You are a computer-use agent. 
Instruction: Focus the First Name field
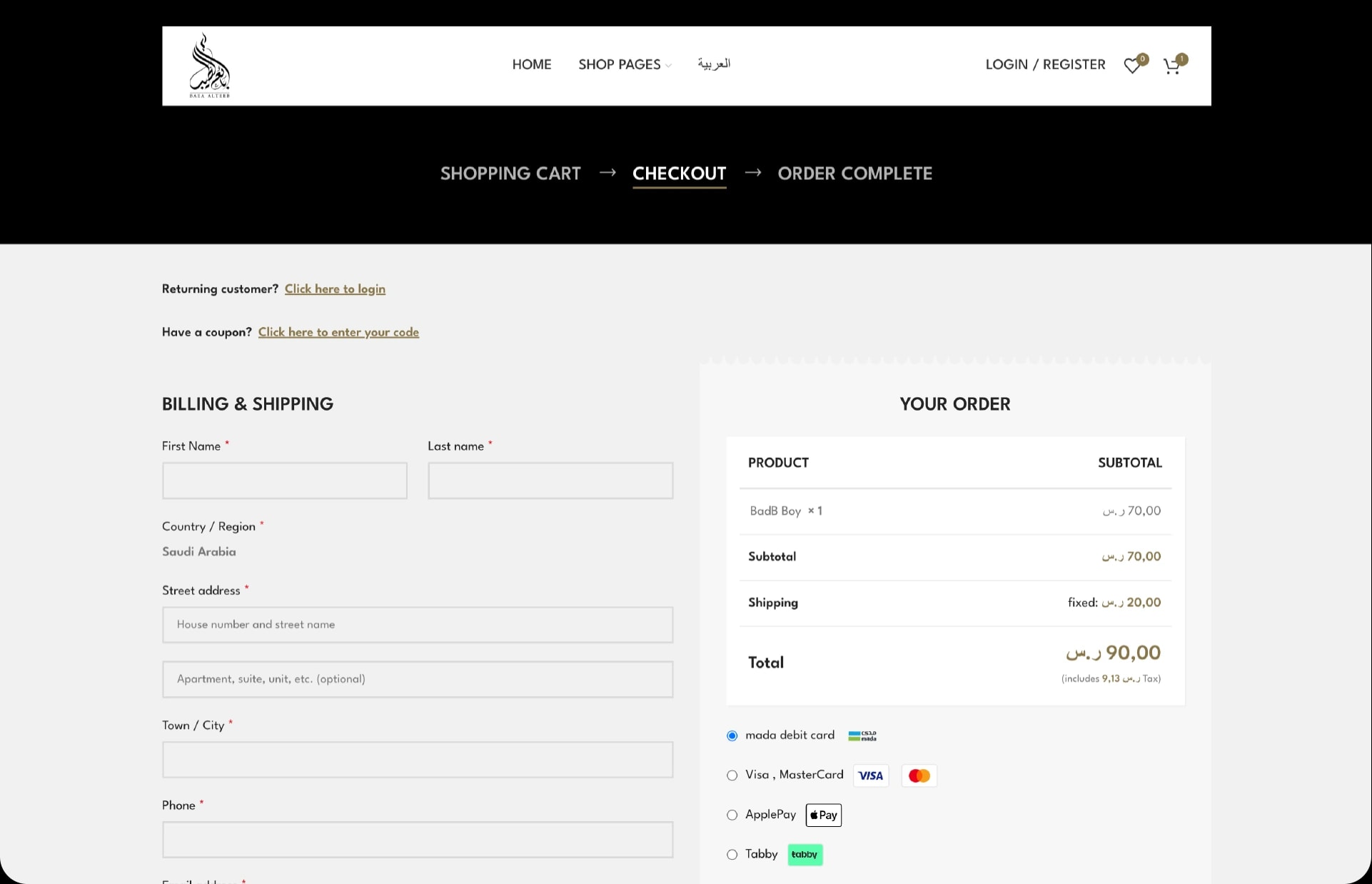click(285, 481)
